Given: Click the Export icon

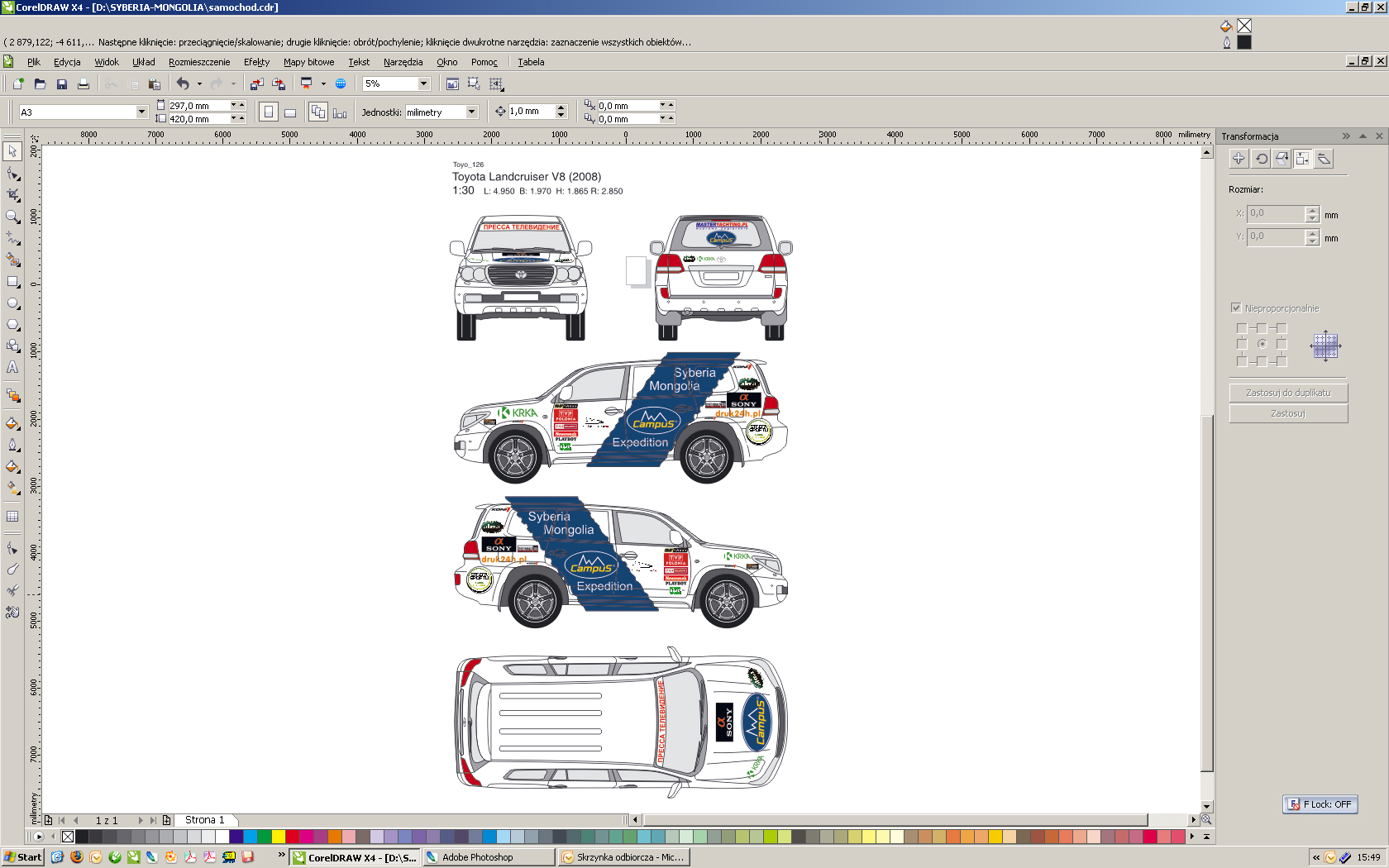Looking at the screenshot, I should point(279,83).
